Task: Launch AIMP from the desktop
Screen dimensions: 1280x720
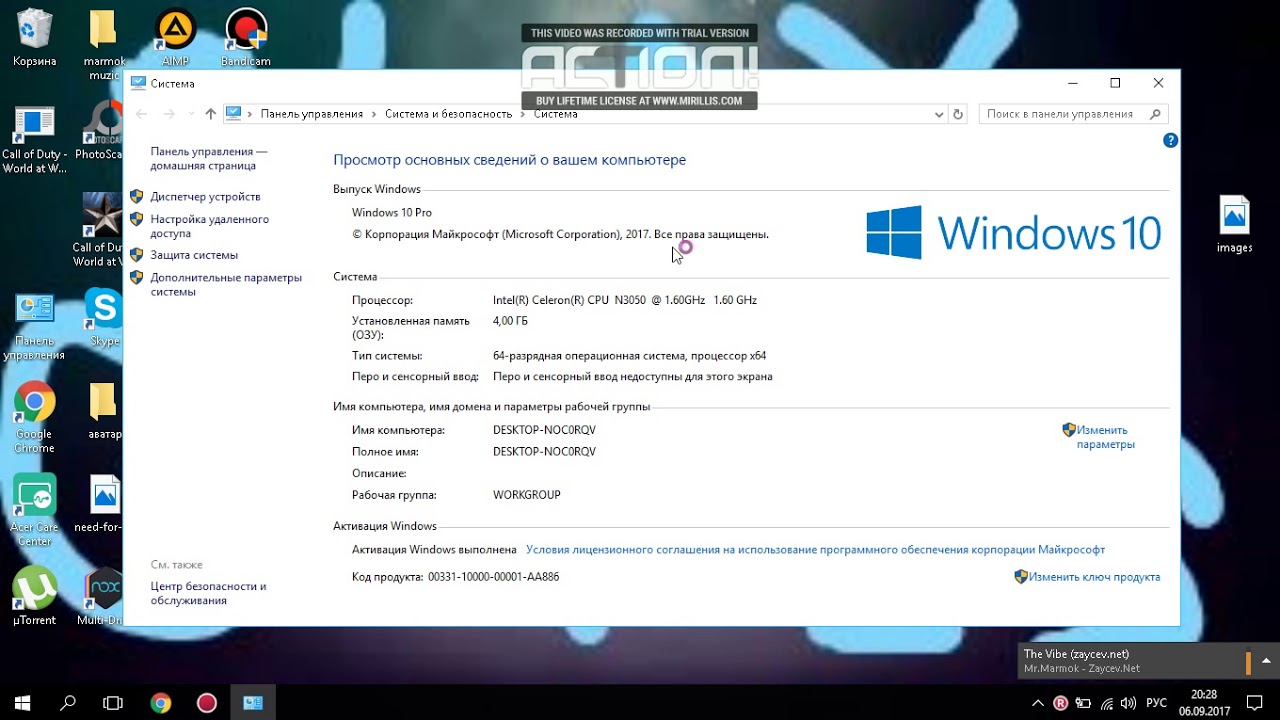Action: (x=175, y=38)
